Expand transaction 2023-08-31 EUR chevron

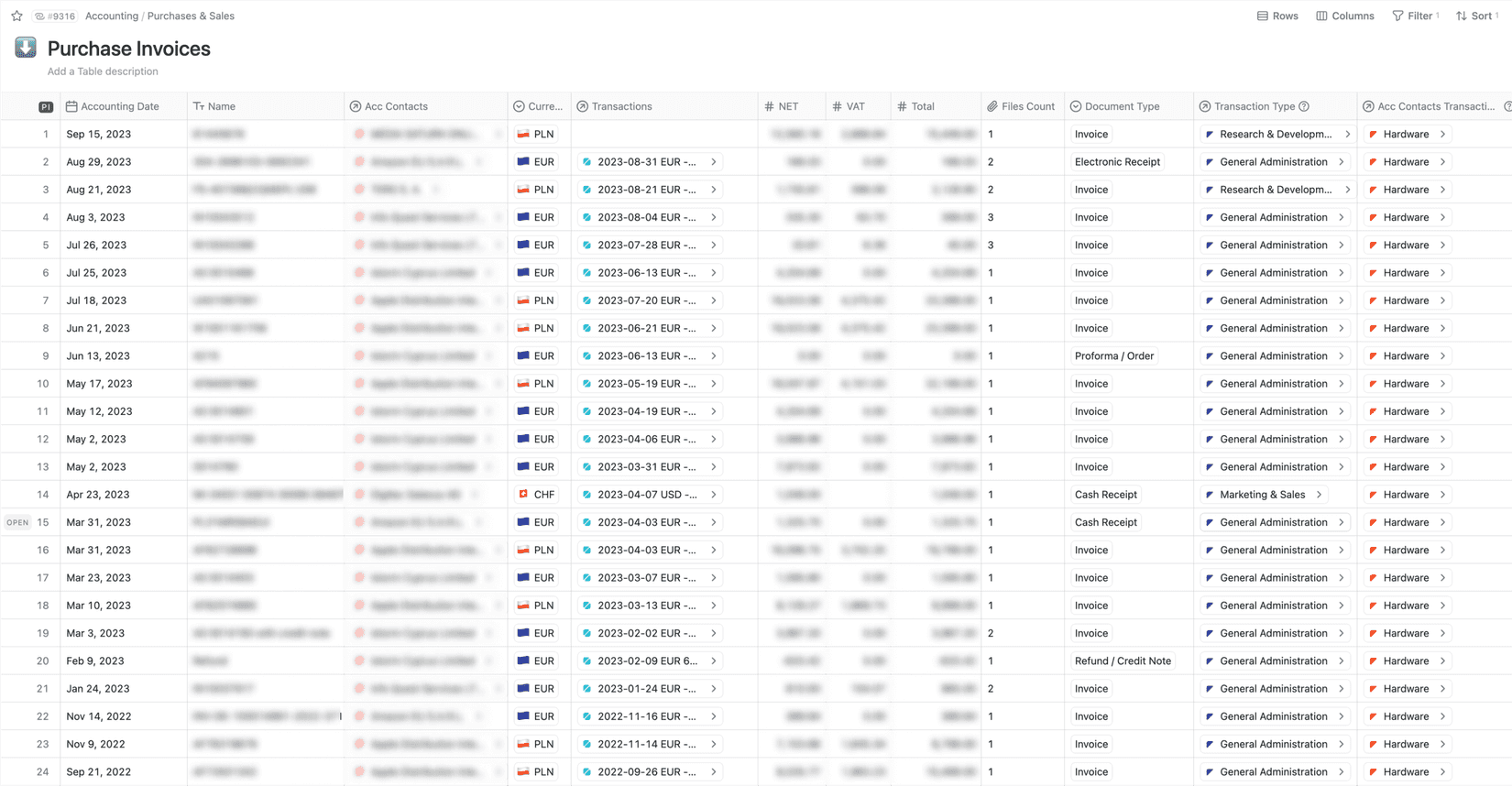click(x=714, y=162)
